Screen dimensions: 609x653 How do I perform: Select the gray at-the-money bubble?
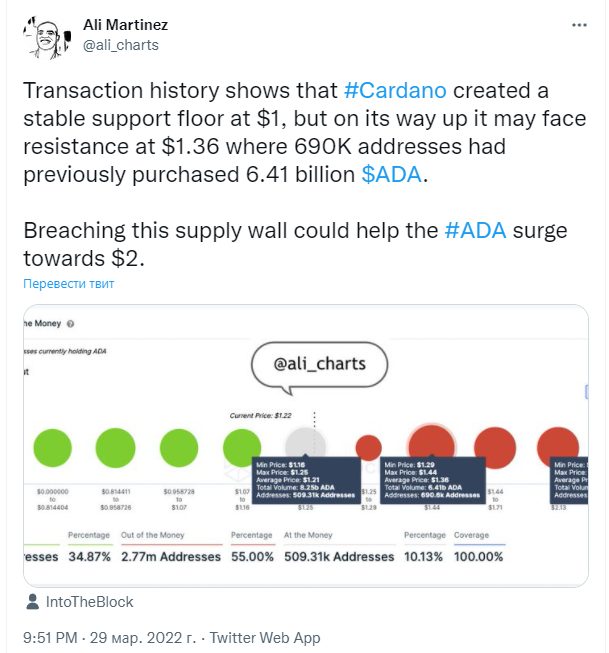pos(305,446)
